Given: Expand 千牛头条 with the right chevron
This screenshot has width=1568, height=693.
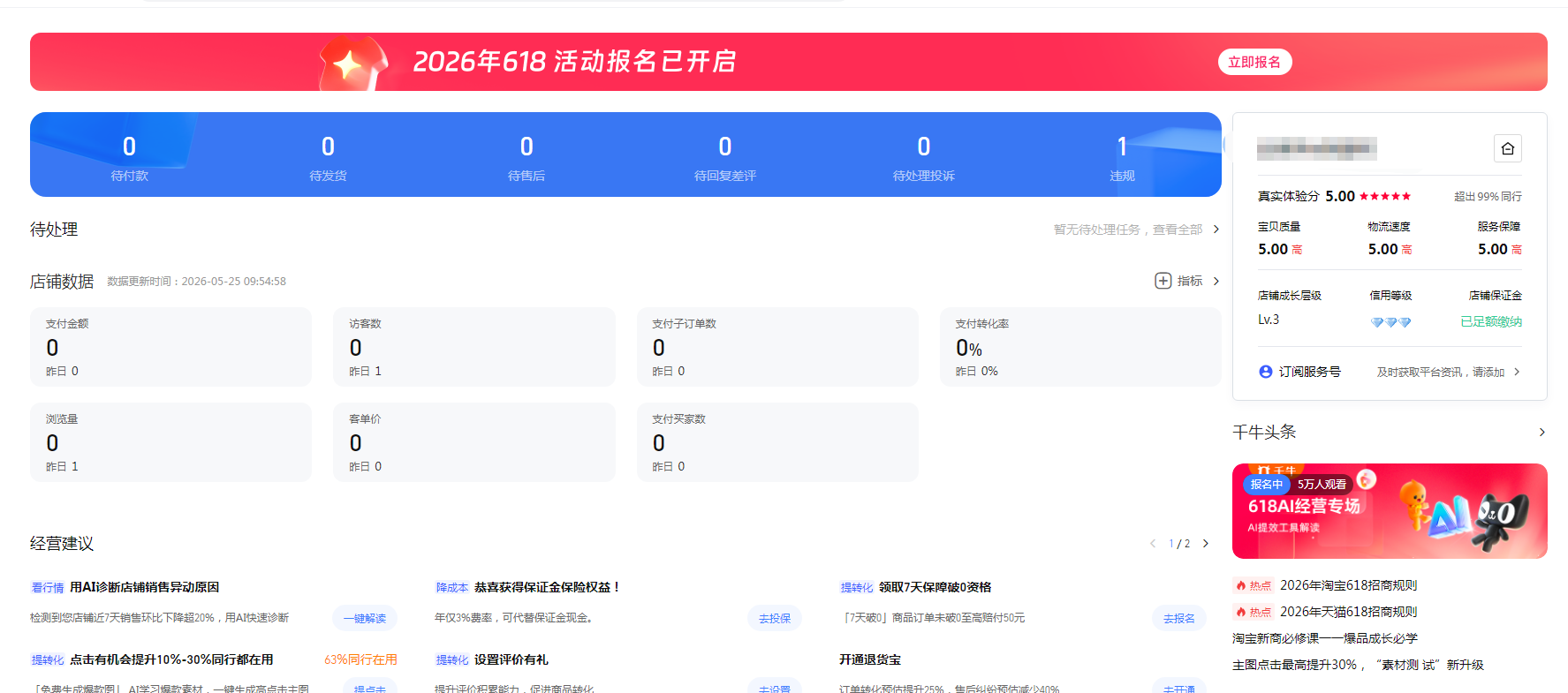Looking at the screenshot, I should click(1541, 433).
